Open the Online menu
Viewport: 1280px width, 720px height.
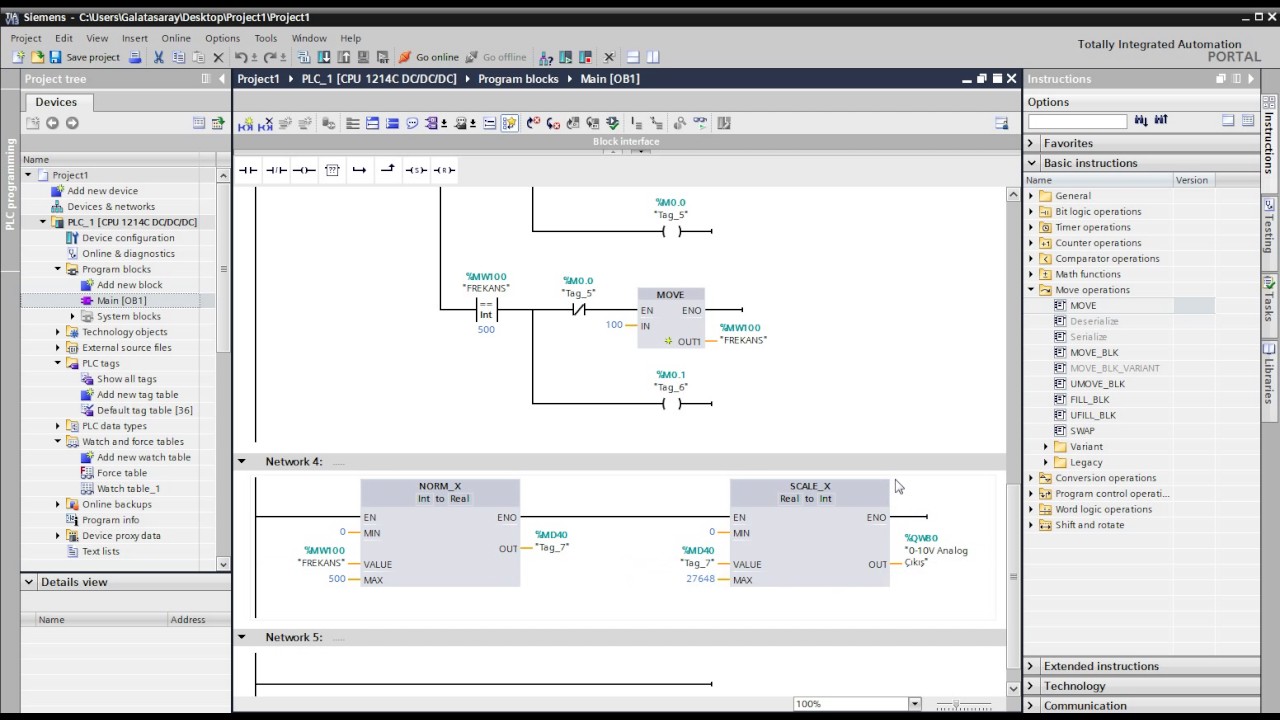click(176, 38)
